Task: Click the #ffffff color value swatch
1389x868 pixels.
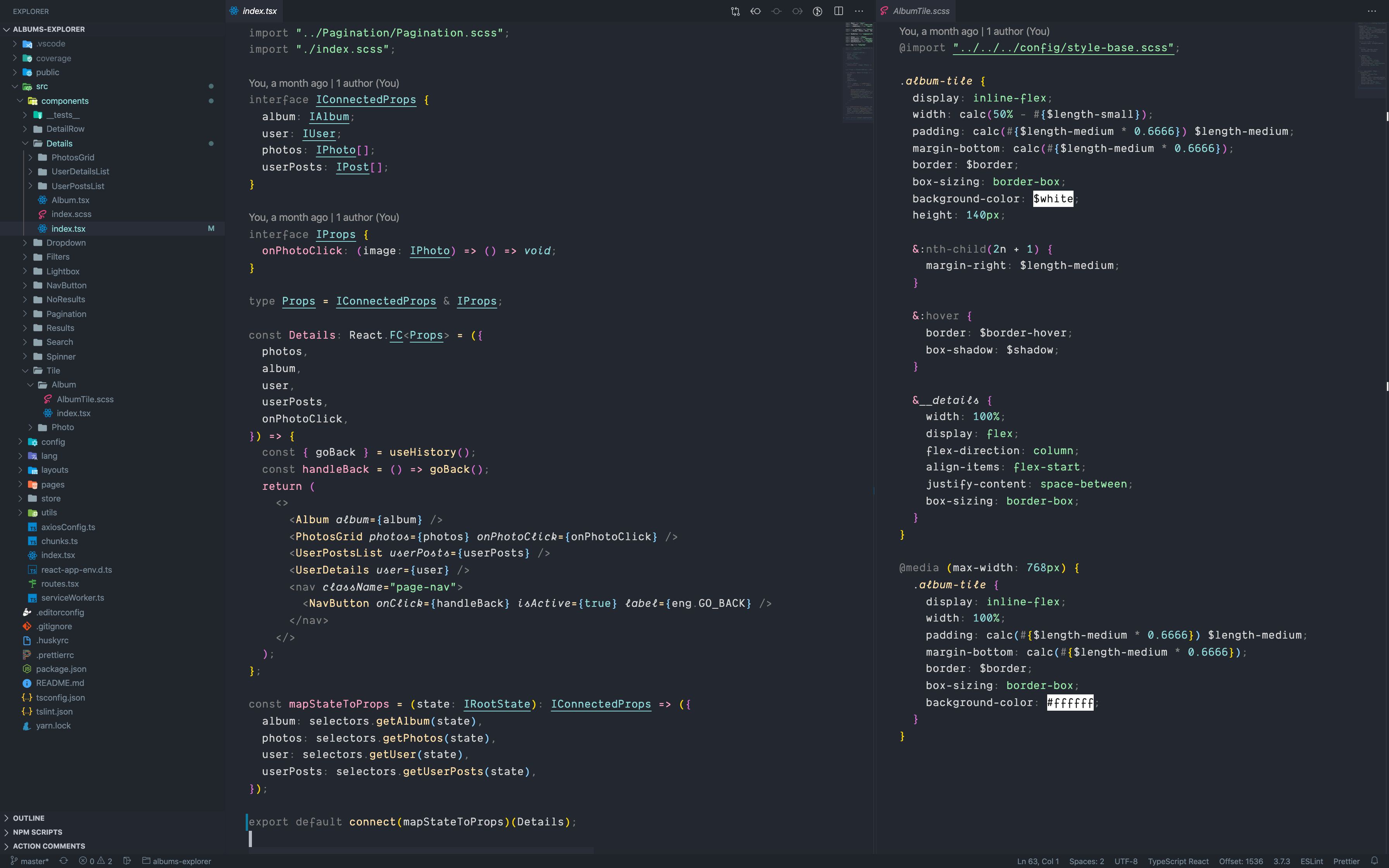Action: (x=1070, y=702)
